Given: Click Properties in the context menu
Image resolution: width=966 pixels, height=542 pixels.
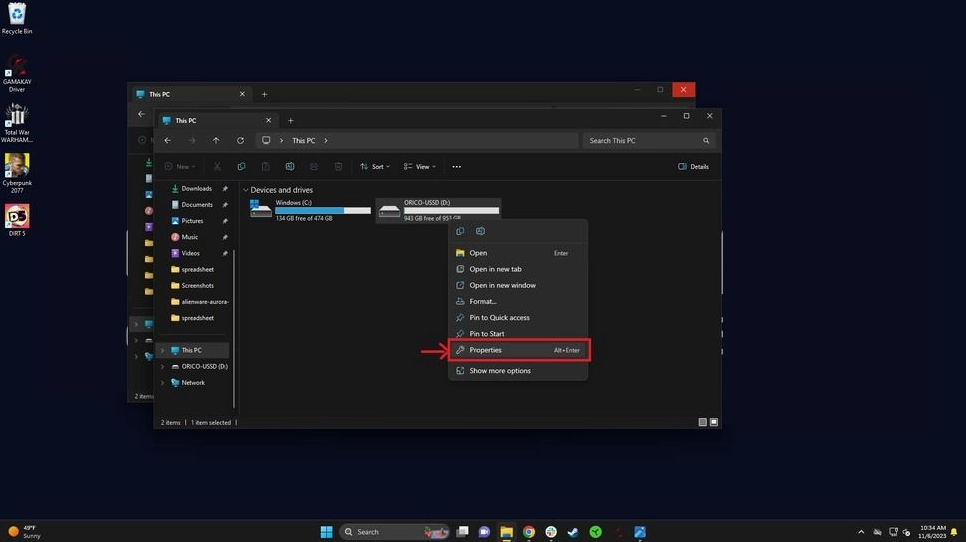Looking at the screenshot, I should 485,350.
